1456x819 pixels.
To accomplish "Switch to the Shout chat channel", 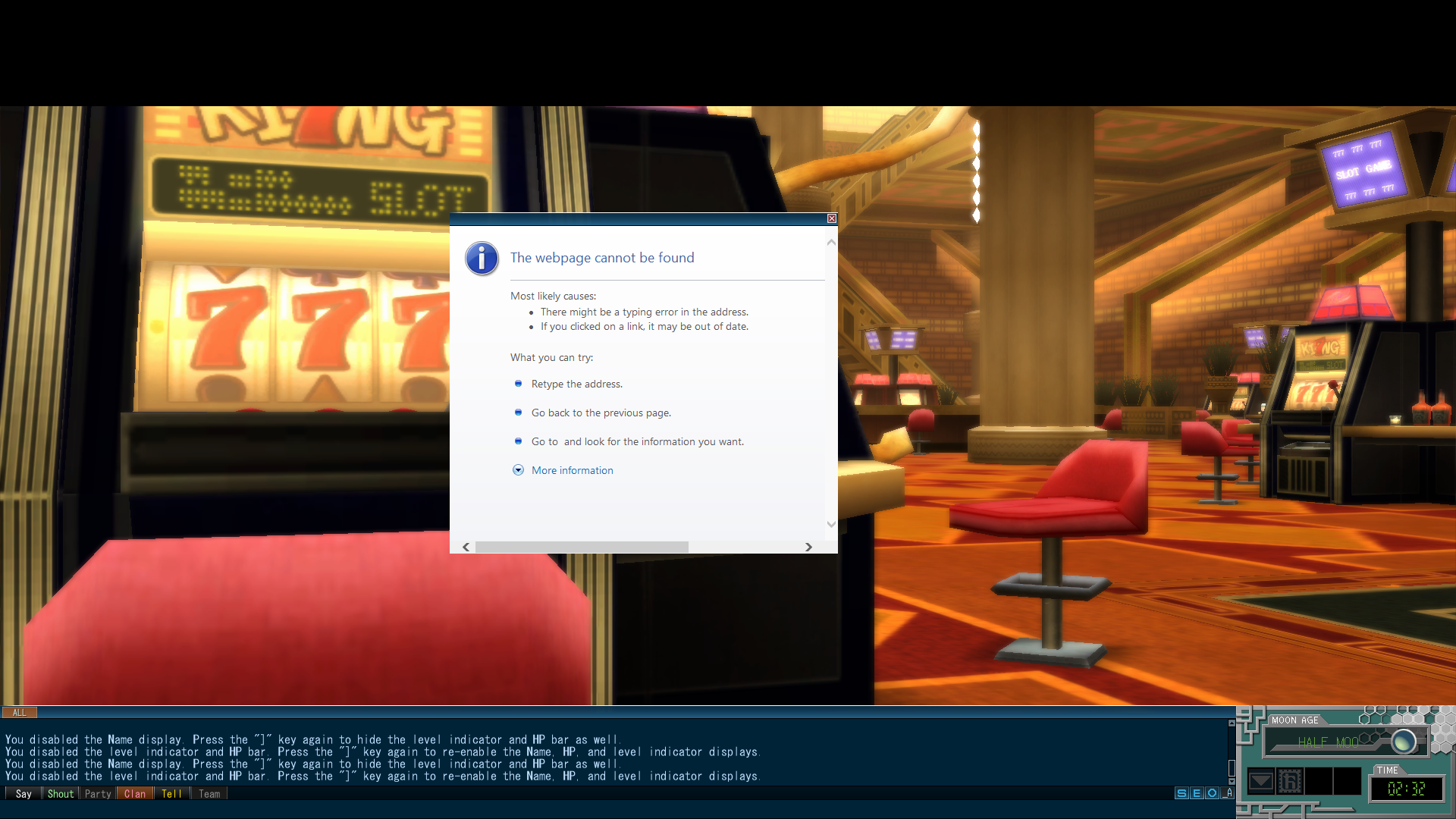I will pyautogui.click(x=61, y=794).
